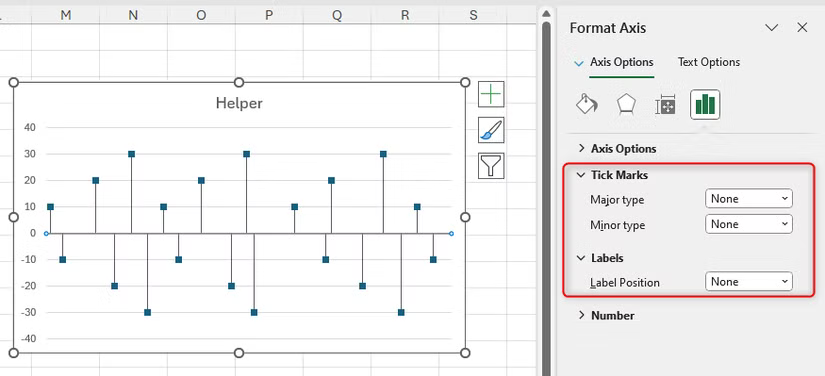This screenshot has height=376, width=825.
Task: Select column M header
Action: (66, 15)
